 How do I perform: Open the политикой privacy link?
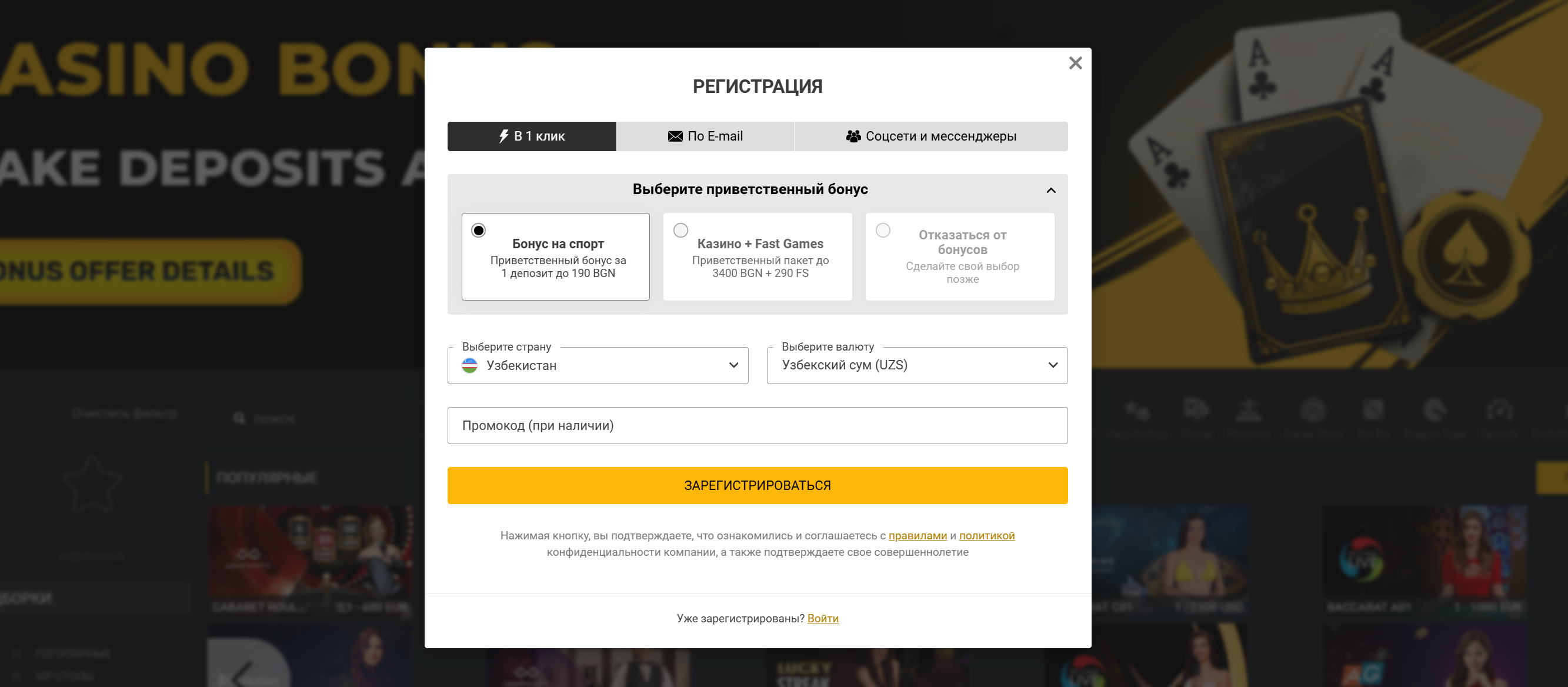(987, 535)
